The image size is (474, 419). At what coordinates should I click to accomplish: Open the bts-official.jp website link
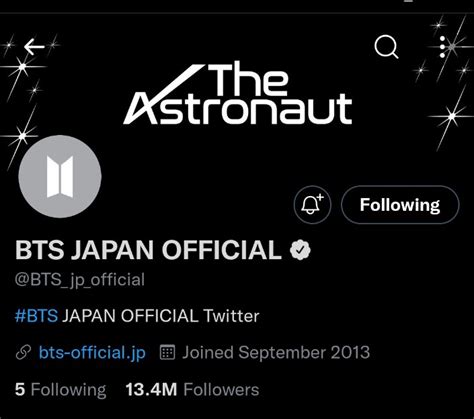(92, 353)
